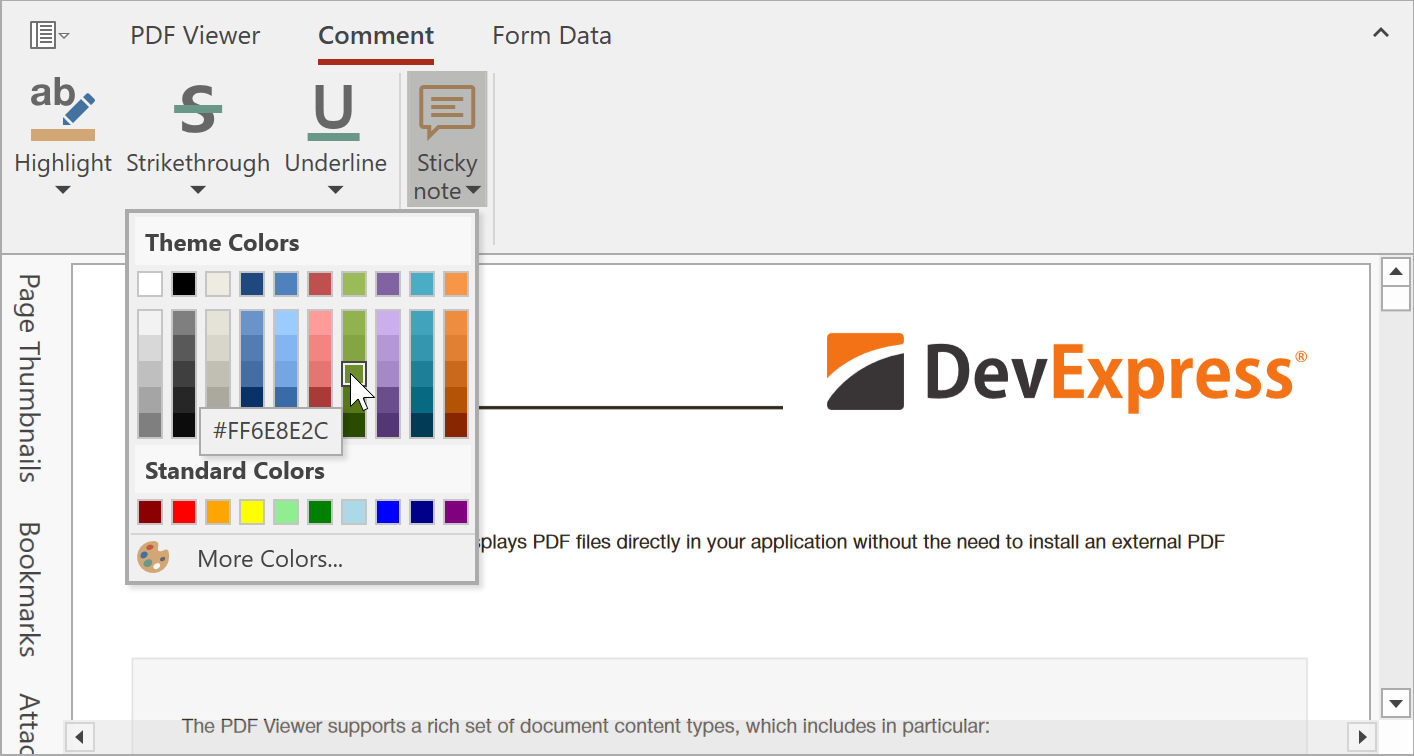Open the Sticky note dropdown arrow
This screenshot has width=1414, height=756.
tap(474, 191)
